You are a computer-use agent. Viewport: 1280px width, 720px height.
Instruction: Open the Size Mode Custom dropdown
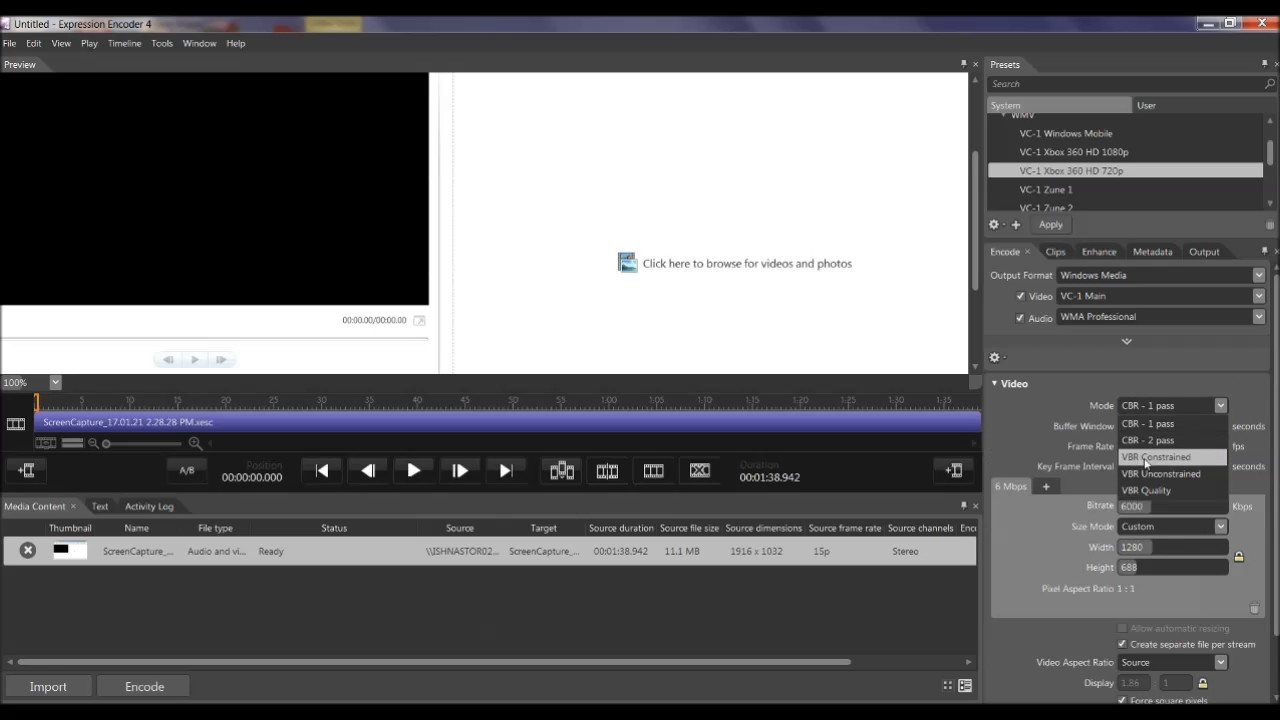click(x=1173, y=526)
